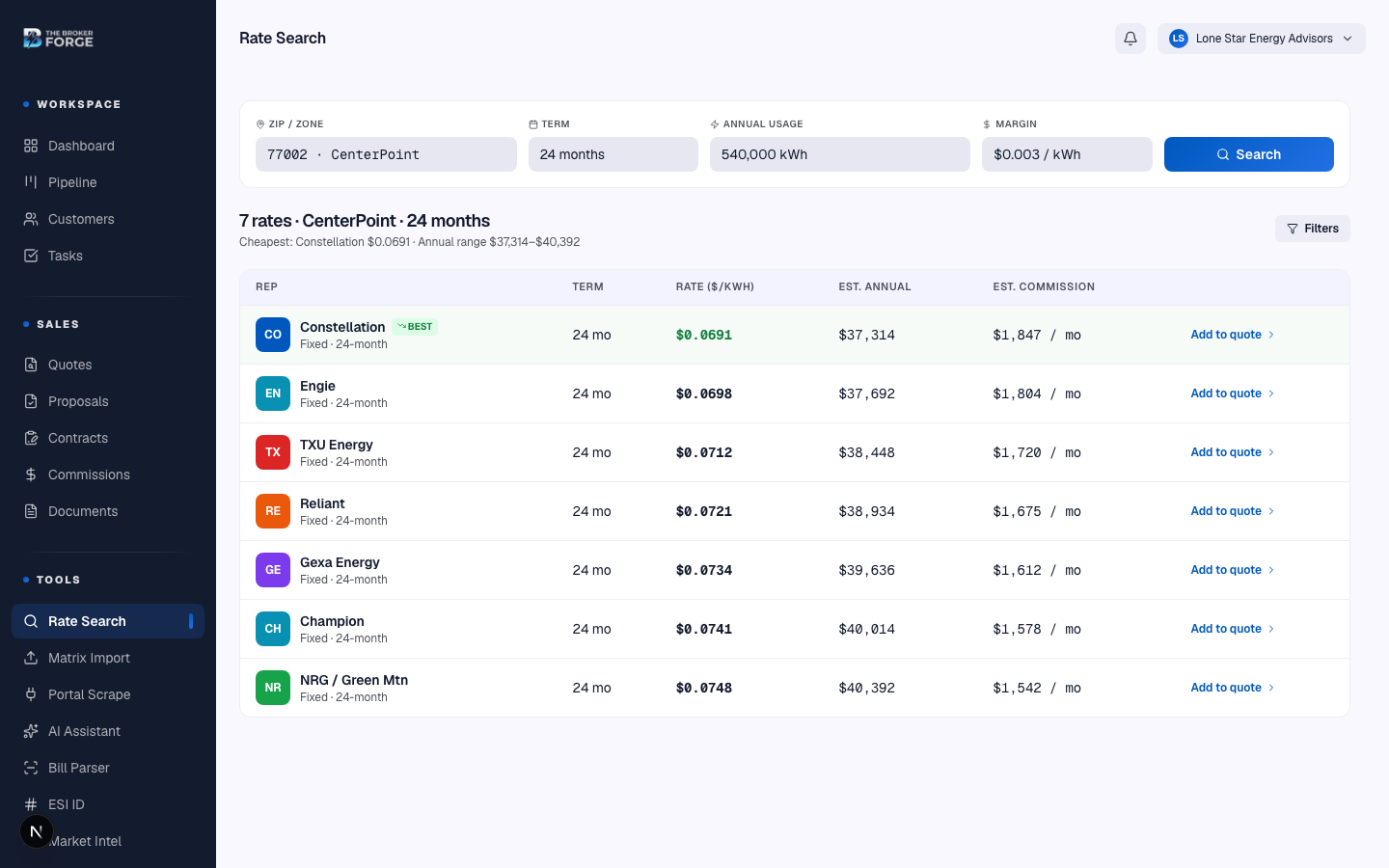Click the ESI ID hash icon
Screen dimensions: 1389x868
click(x=31, y=804)
